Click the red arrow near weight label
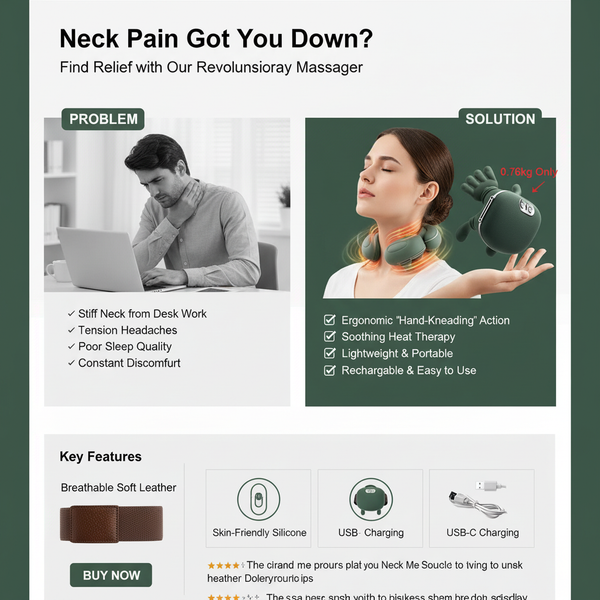Image resolution: width=600 pixels, height=600 pixels. pyautogui.click(x=538, y=187)
